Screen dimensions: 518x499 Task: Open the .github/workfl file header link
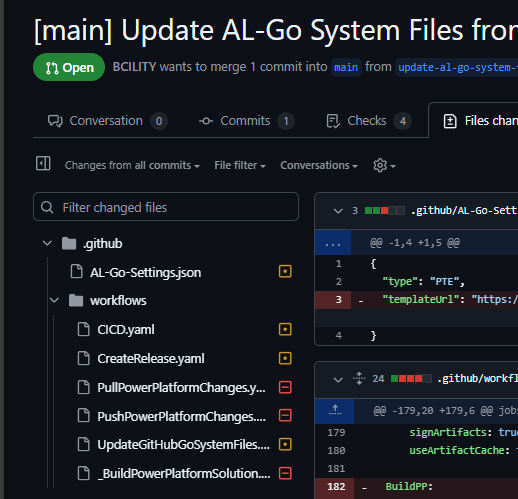[477, 379]
